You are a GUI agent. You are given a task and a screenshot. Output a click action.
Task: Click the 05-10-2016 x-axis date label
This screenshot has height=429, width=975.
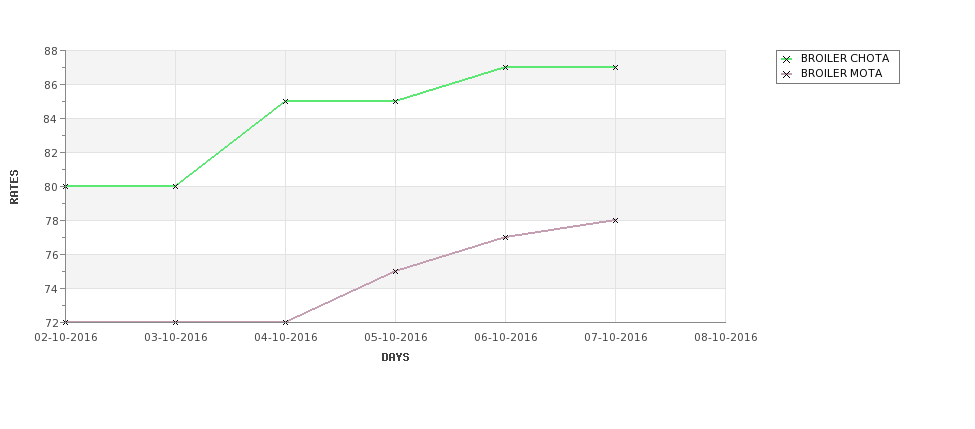tap(395, 338)
